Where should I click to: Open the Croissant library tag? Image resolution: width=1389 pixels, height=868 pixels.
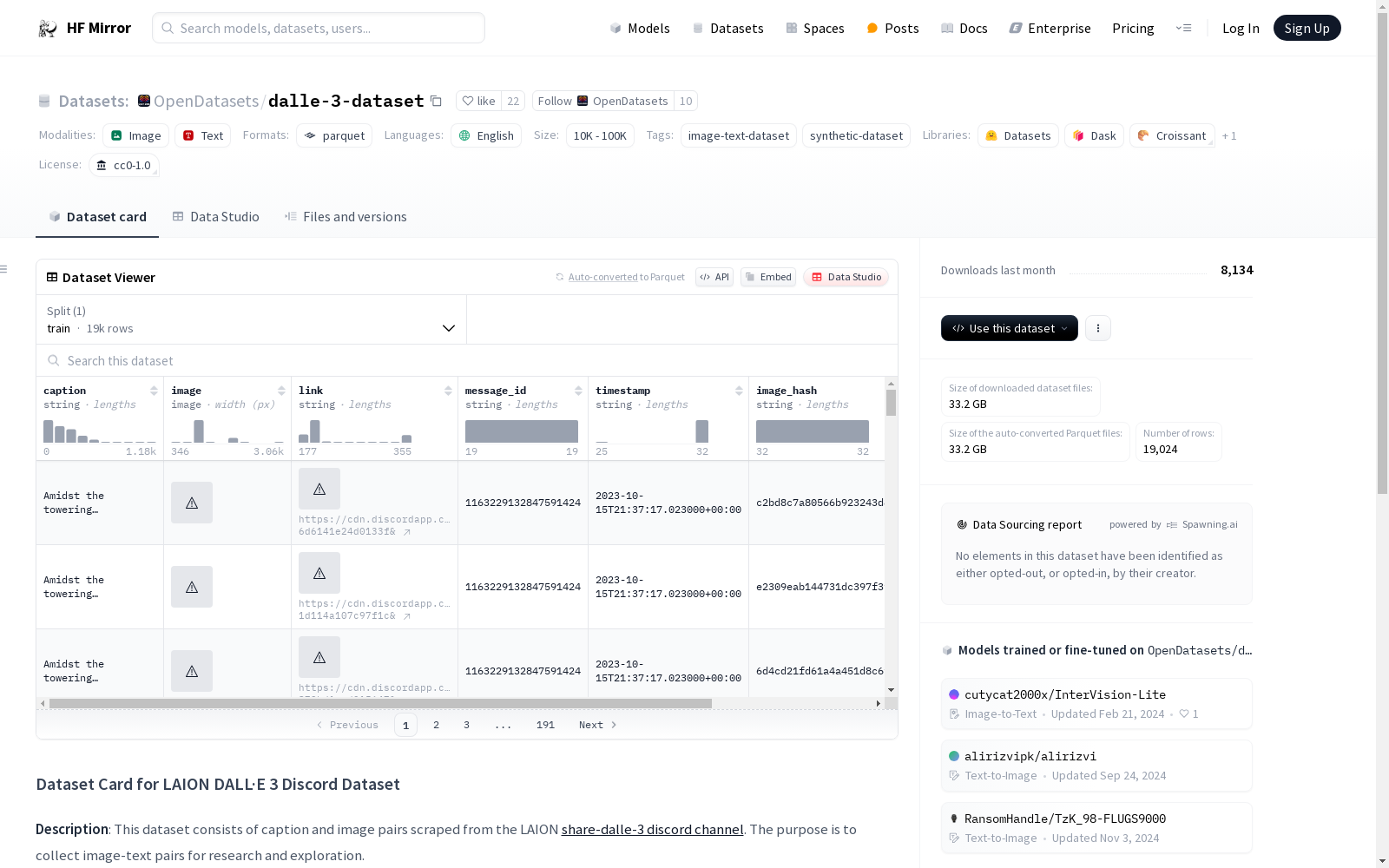1172,135
